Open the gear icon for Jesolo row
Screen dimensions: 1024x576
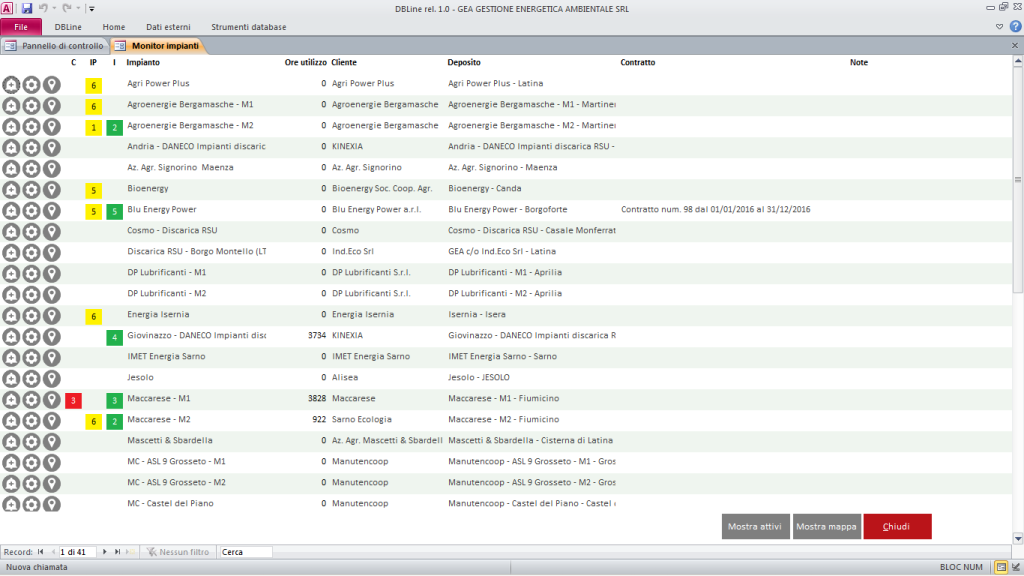31,378
